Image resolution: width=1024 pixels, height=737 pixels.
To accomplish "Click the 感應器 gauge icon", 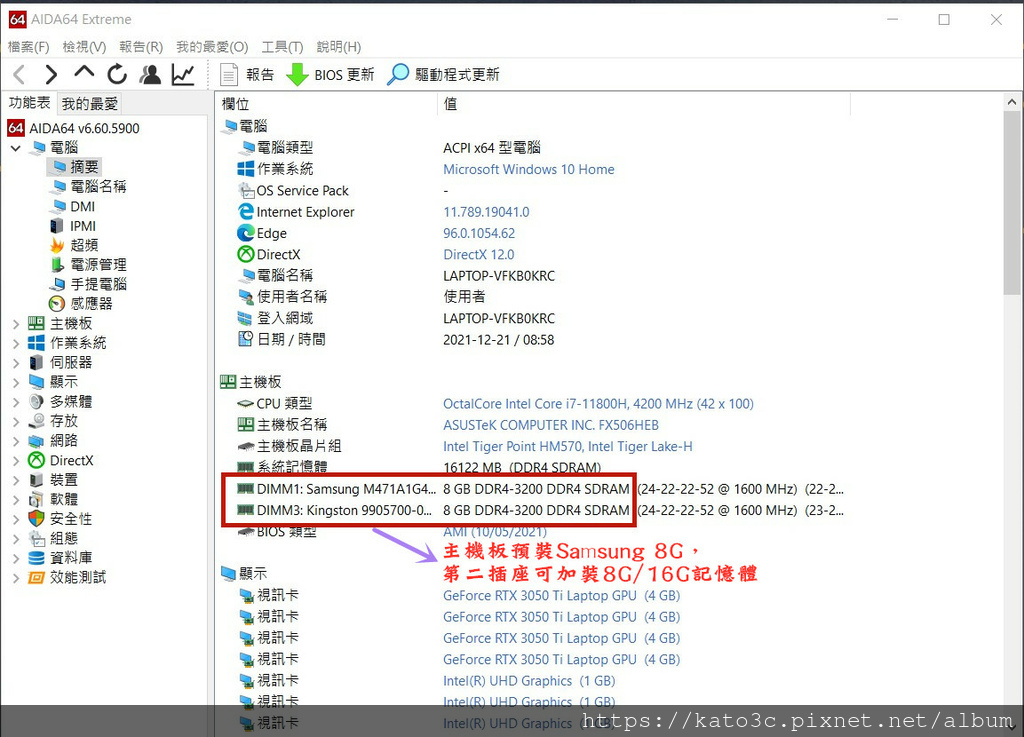I will pos(57,304).
